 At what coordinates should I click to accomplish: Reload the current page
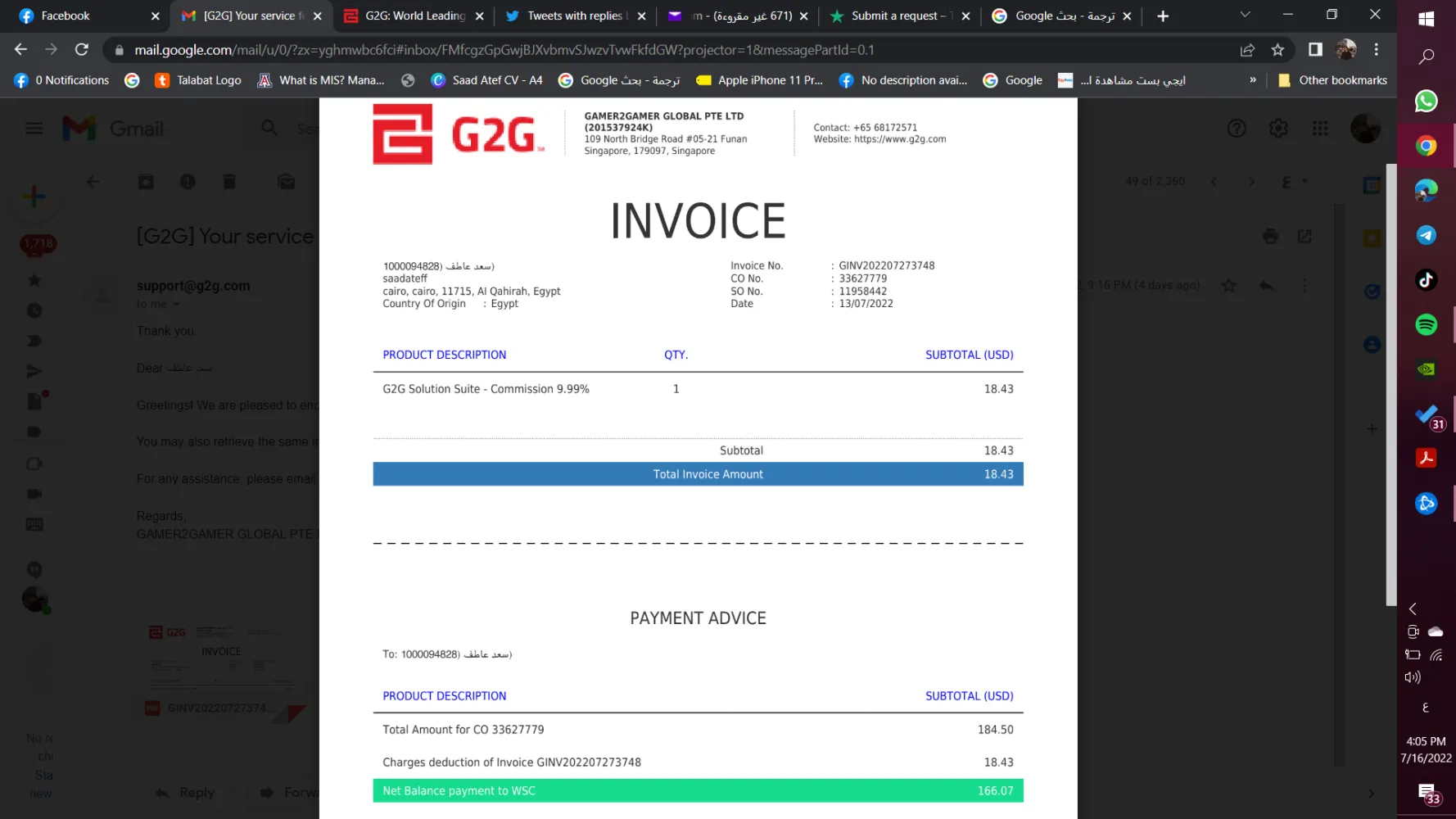pos(82,50)
